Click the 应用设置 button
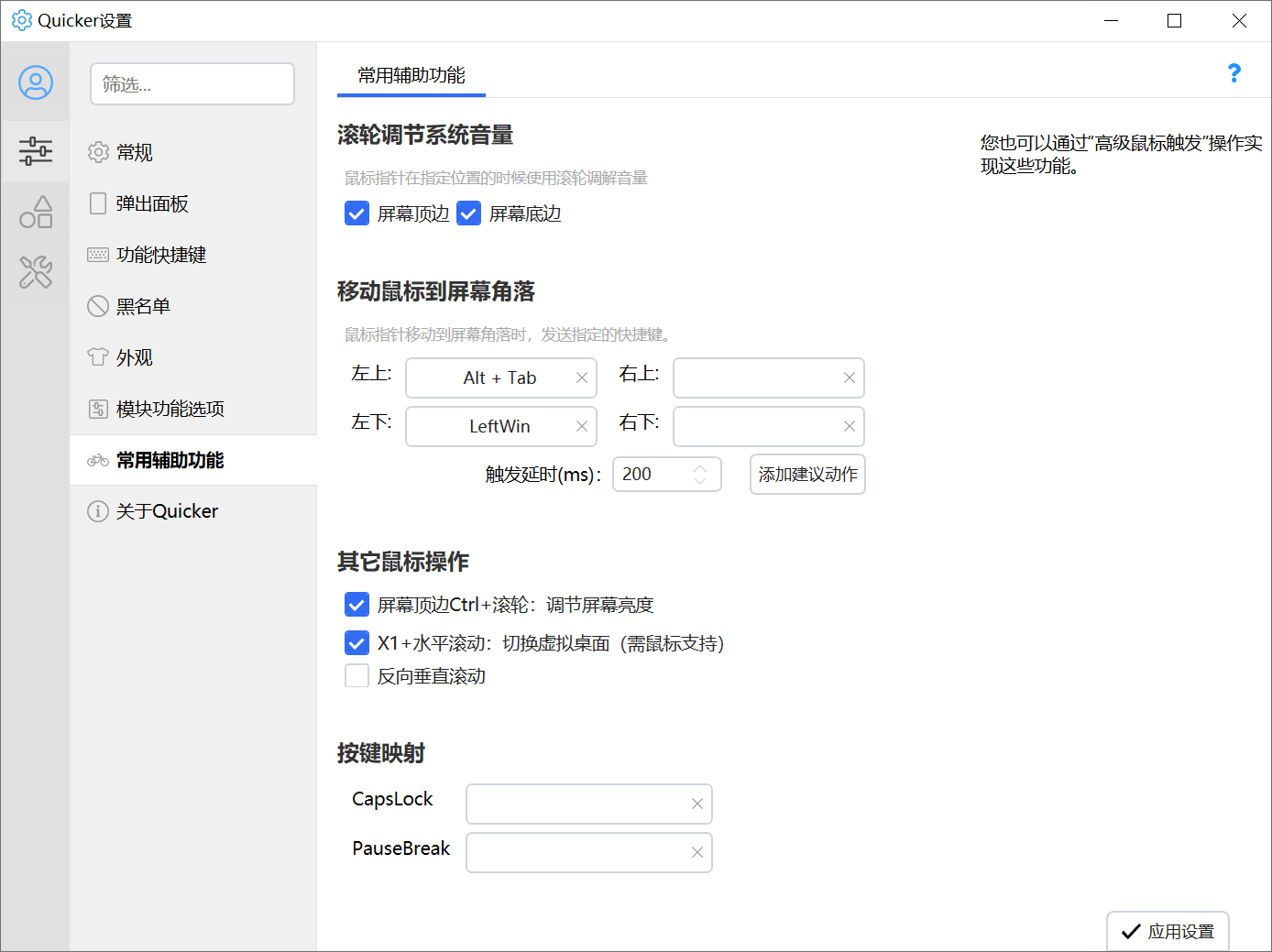 point(1168,931)
